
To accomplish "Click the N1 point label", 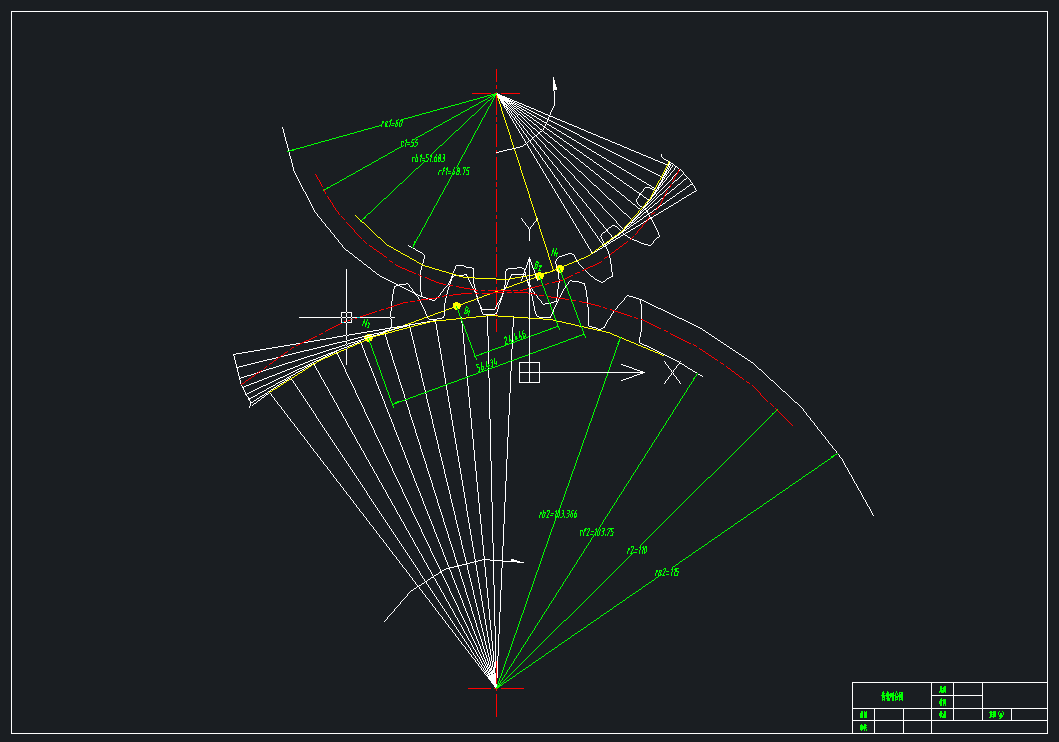I will [554, 253].
